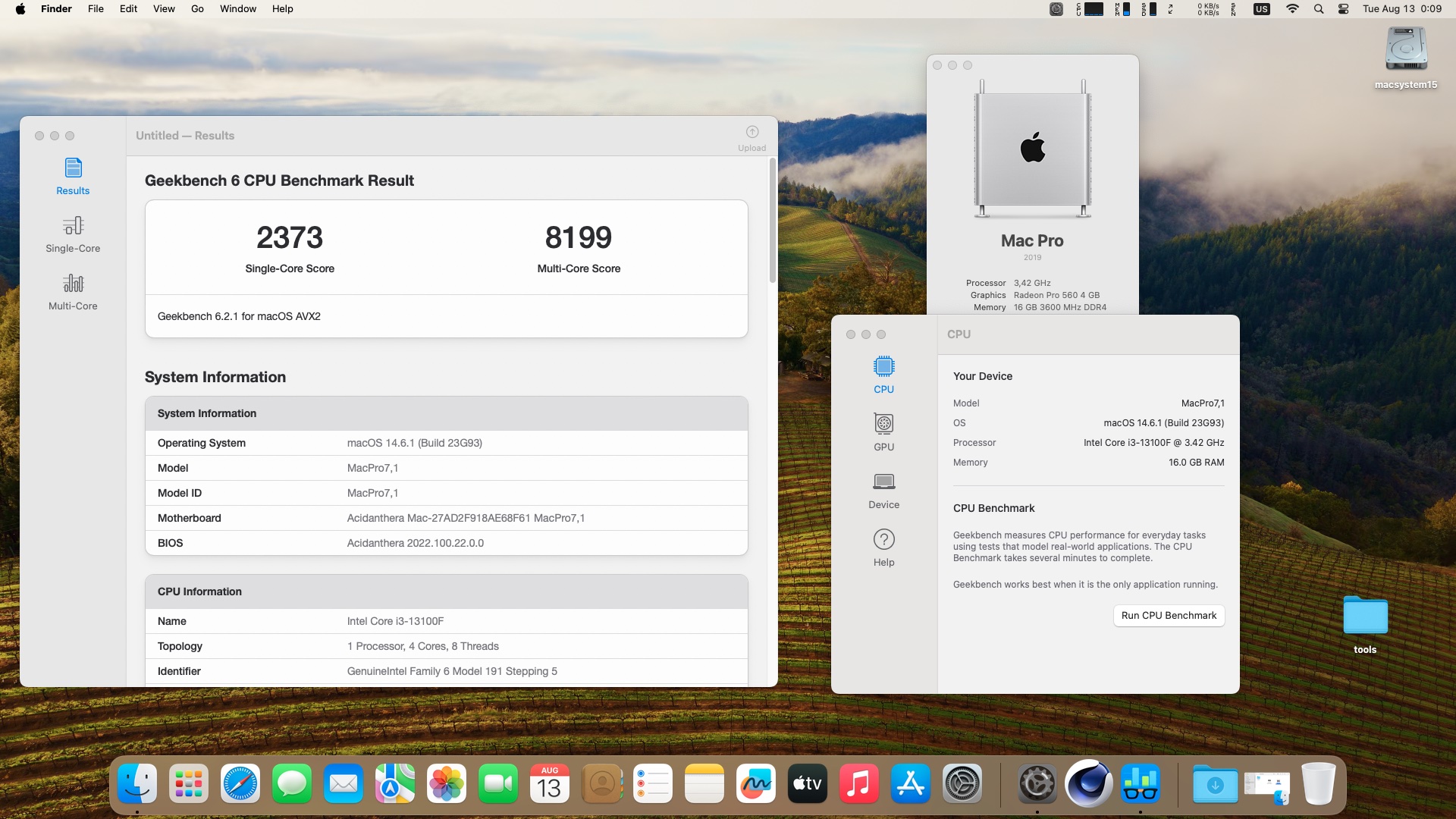Open the File menu

(96, 9)
